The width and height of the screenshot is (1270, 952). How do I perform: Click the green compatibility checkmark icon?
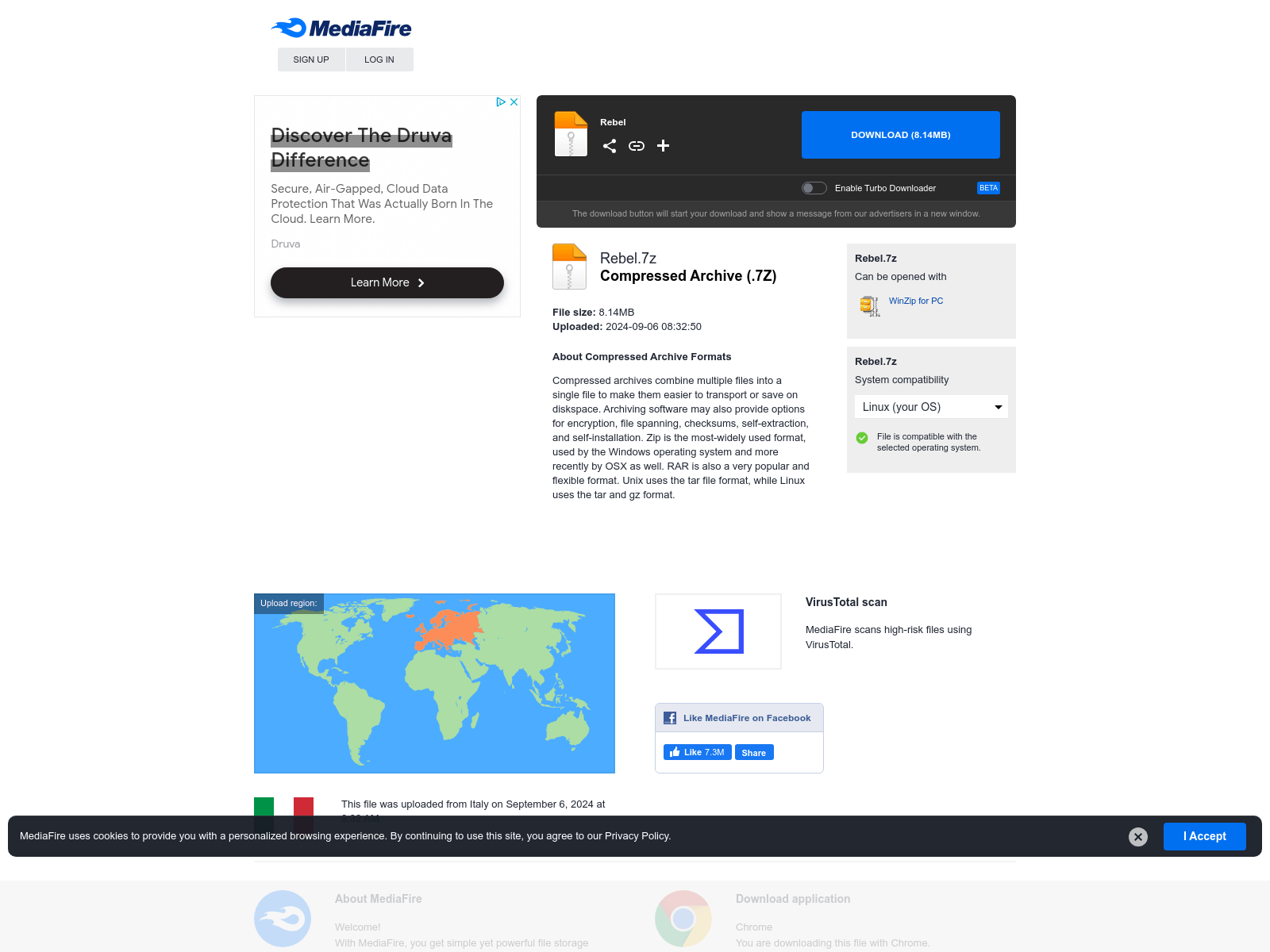862,438
